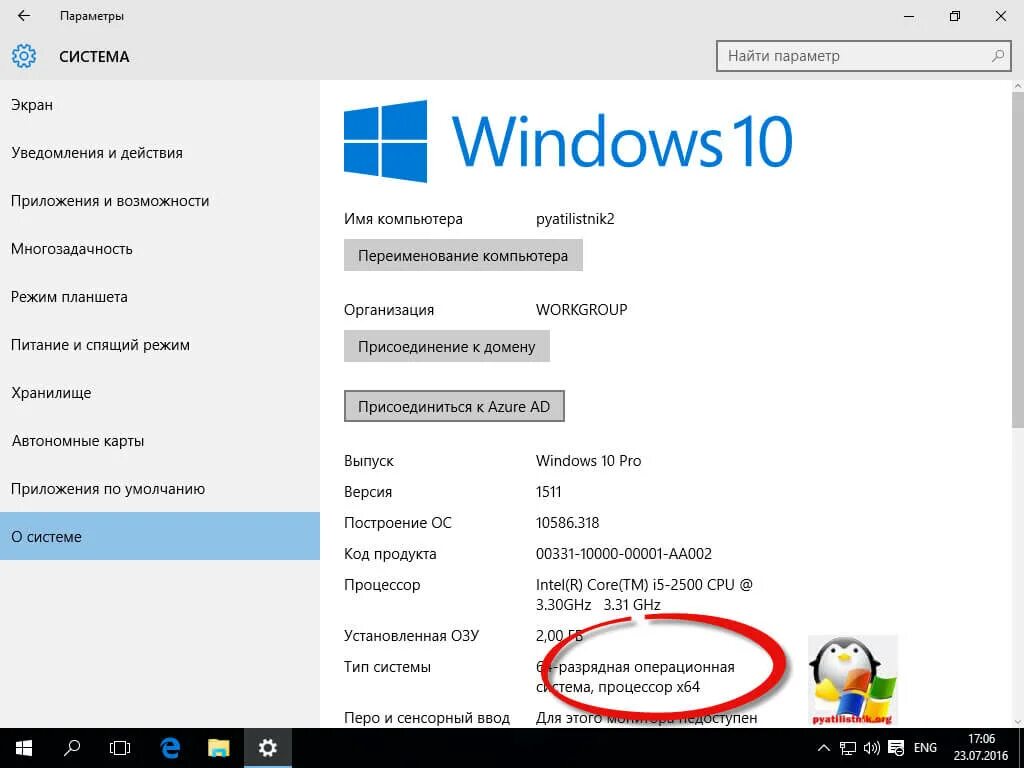Click the Settings gear taskbar button

click(x=268, y=748)
